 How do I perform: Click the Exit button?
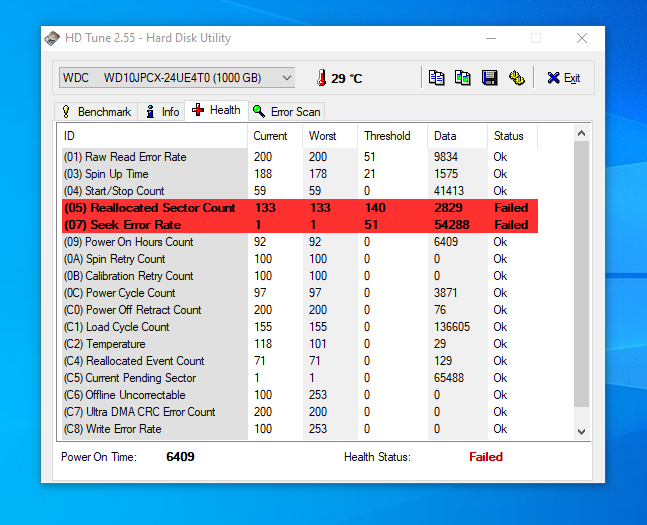(564, 78)
